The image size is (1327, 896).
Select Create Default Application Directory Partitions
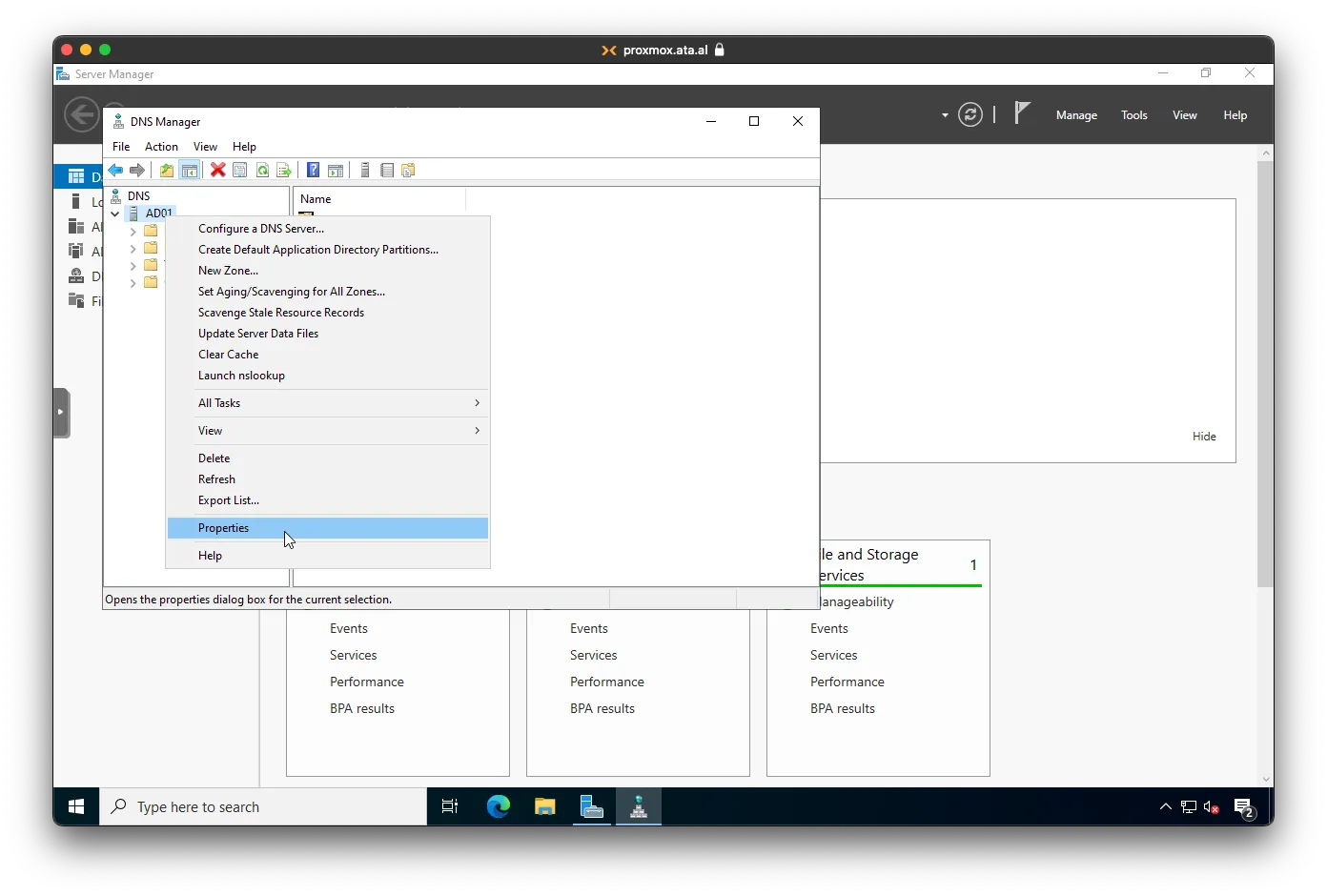pos(328,250)
